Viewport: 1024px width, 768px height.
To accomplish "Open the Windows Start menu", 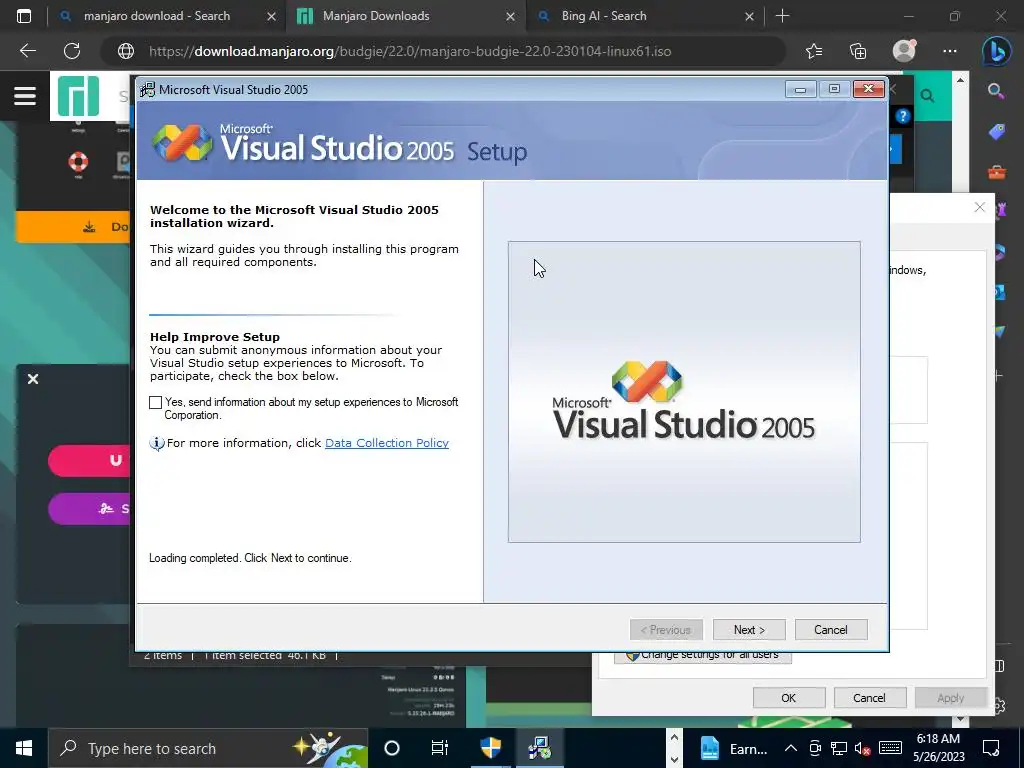I will point(24,748).
